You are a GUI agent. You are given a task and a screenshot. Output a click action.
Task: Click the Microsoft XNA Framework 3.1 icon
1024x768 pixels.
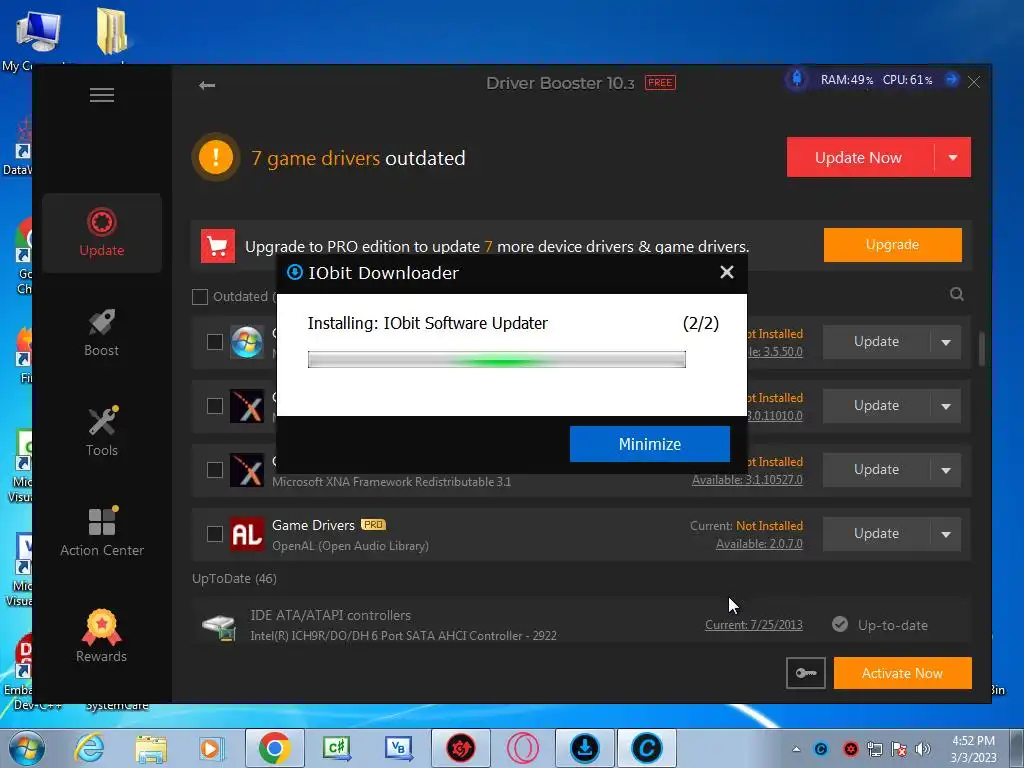click(247, 470)
